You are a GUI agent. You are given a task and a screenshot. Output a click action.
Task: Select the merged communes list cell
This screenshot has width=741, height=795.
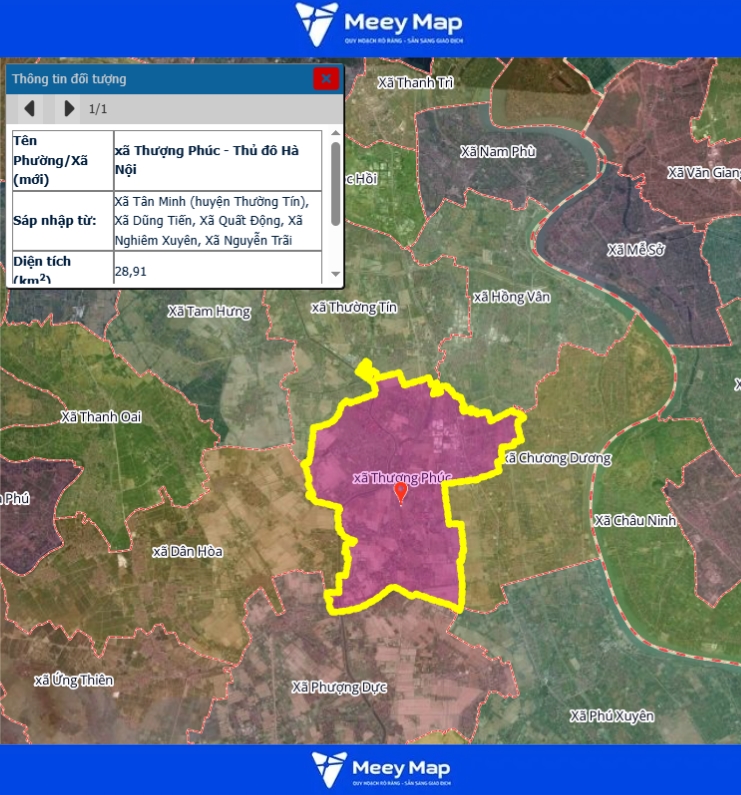218,221
